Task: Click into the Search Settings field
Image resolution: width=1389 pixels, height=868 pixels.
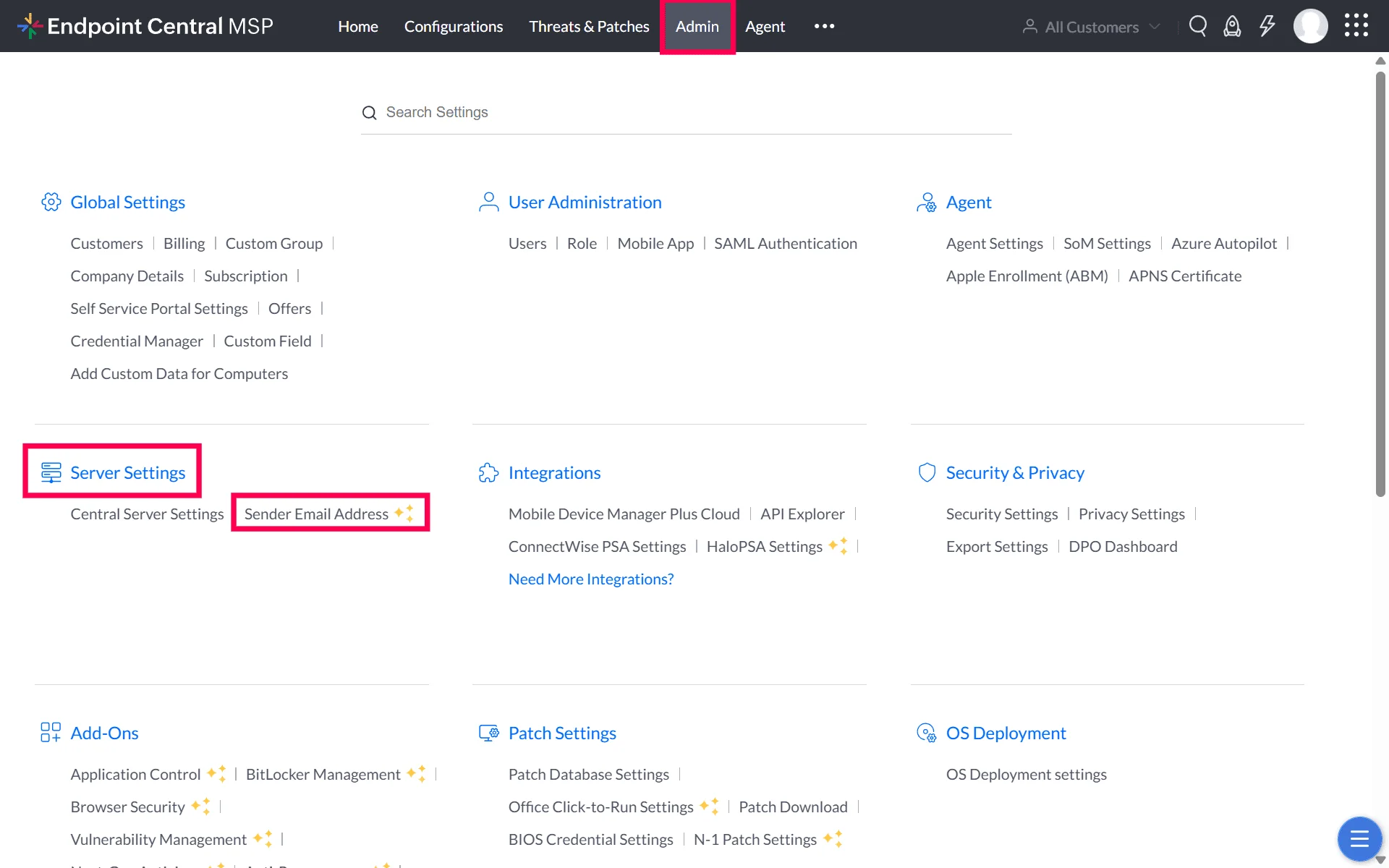Action: (686, 112)
